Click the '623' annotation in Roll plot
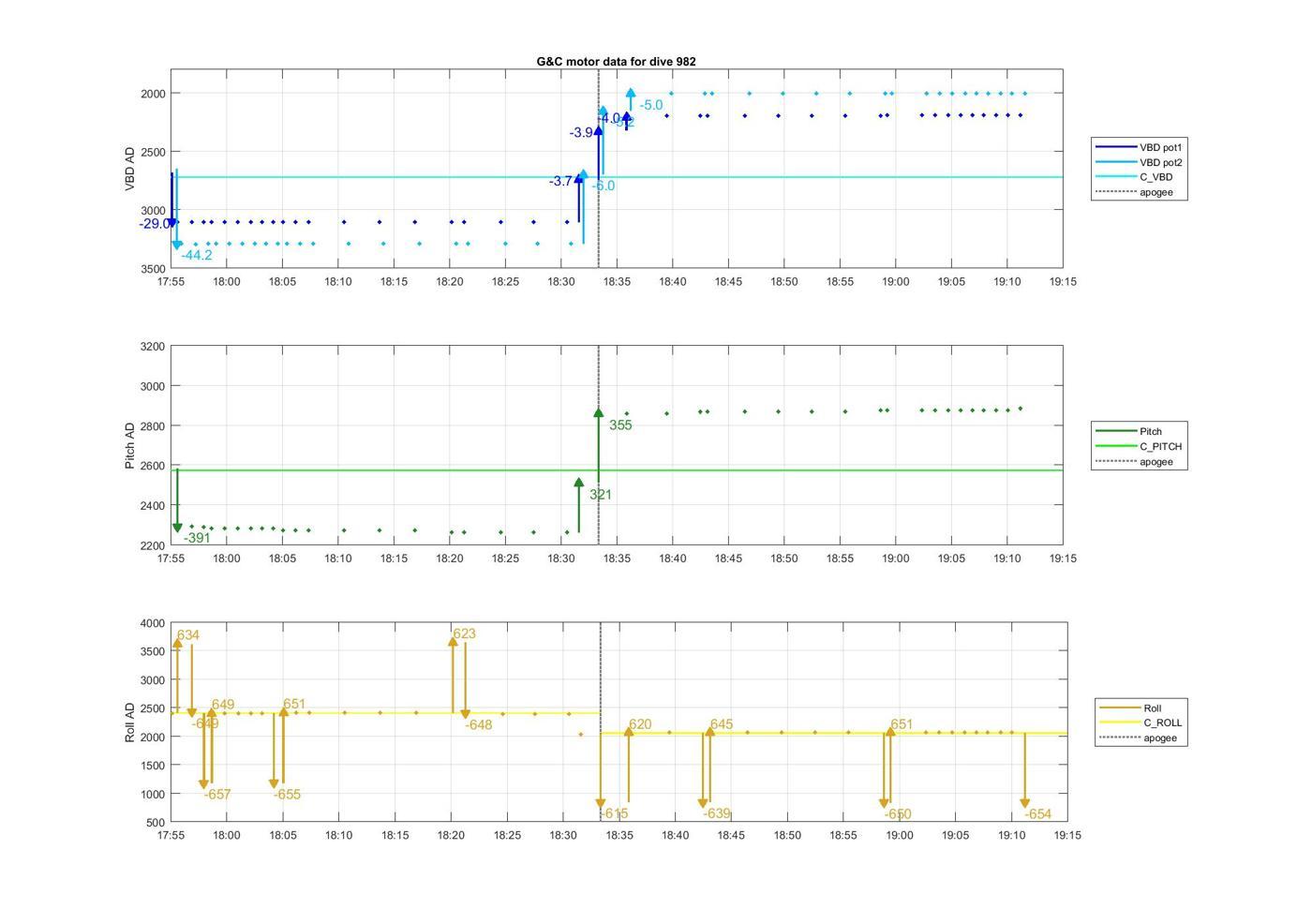 coord(465,634)
